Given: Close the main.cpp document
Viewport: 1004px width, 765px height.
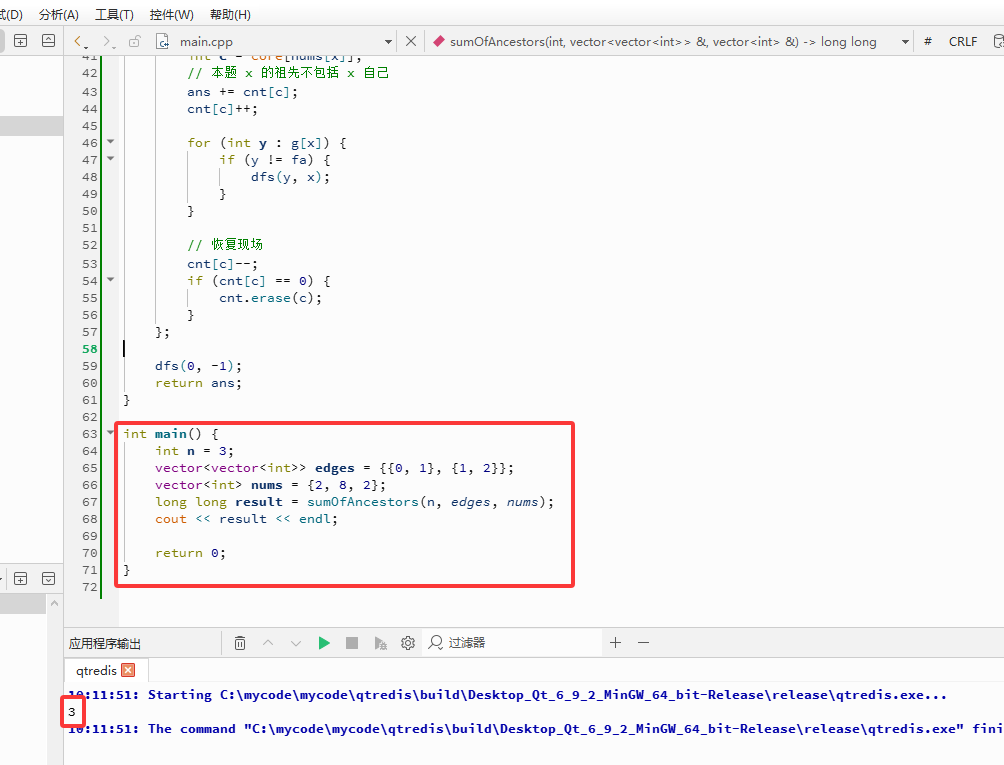Looking at the screenshot, I should pos(411,42).
